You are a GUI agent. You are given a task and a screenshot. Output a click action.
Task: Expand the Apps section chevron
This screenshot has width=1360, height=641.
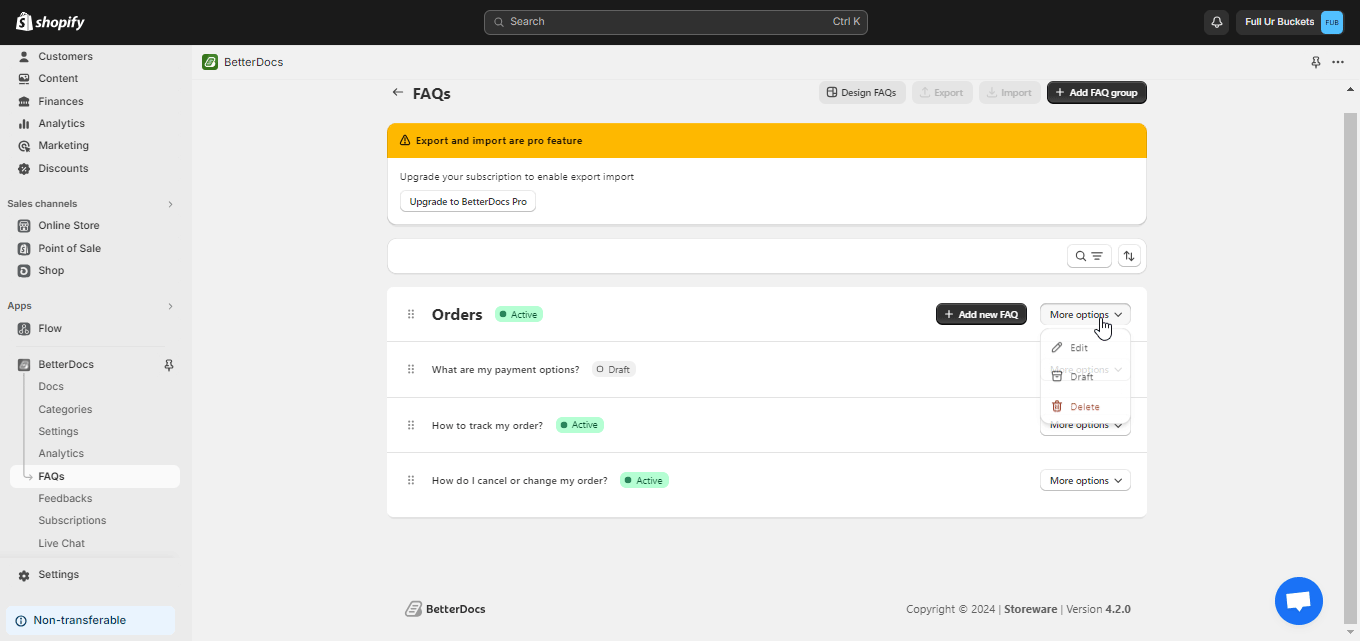170,305
